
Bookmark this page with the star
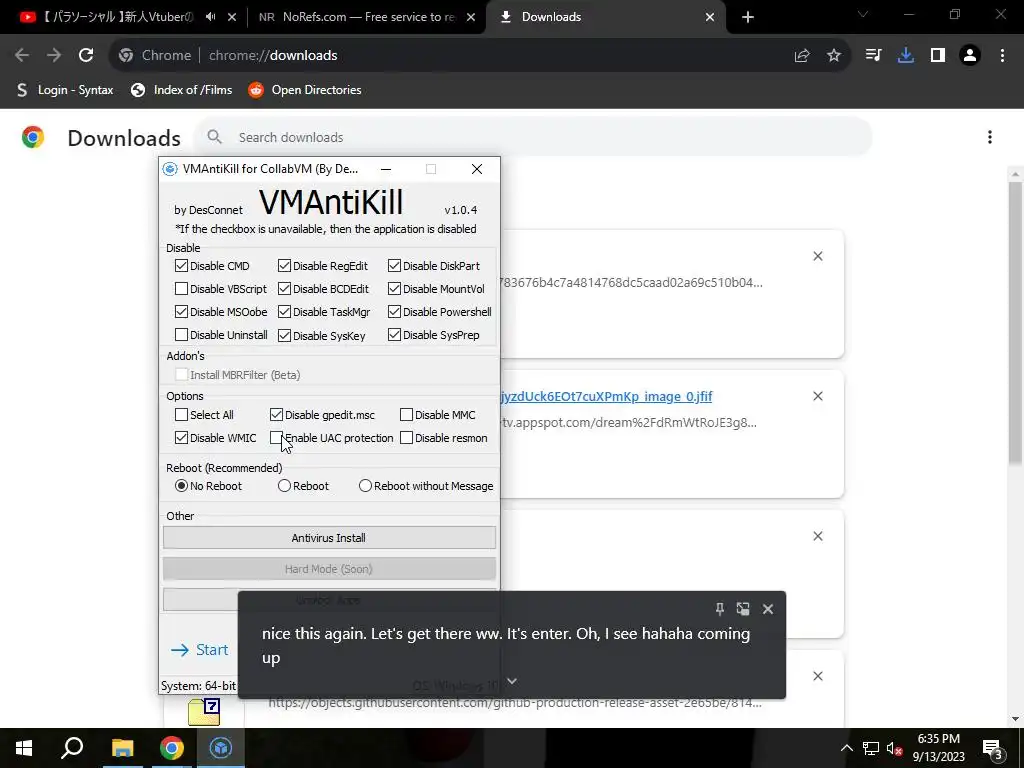coord(834,56)
